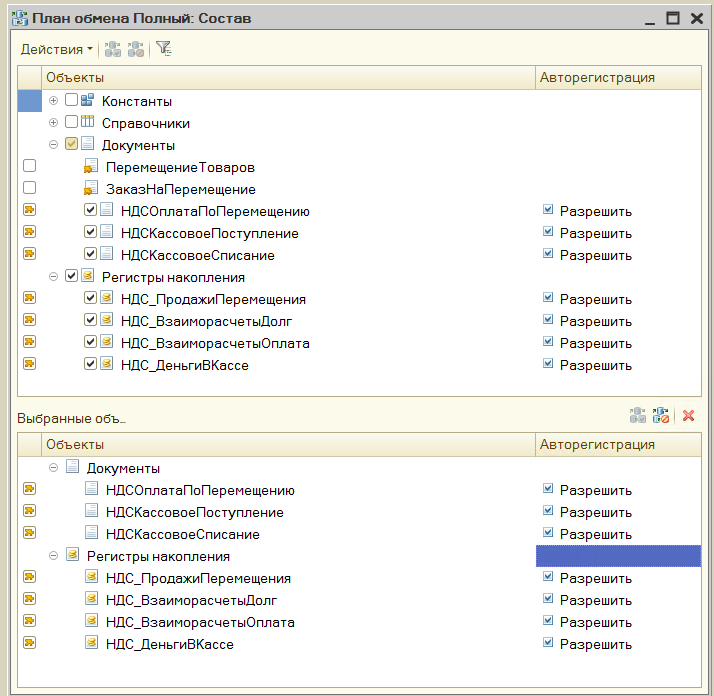Select ПеремещениеТоваров row text

pyautogui.click(x=180, y=167)
